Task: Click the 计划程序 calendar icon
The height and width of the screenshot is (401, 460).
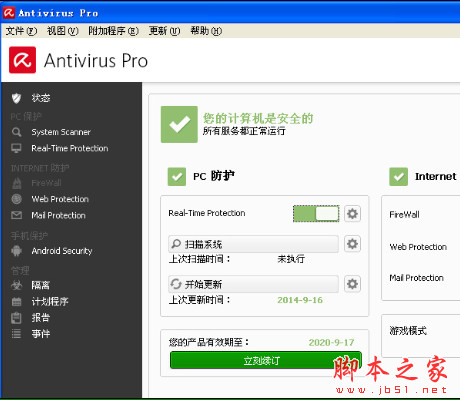Action: (16, 302)
